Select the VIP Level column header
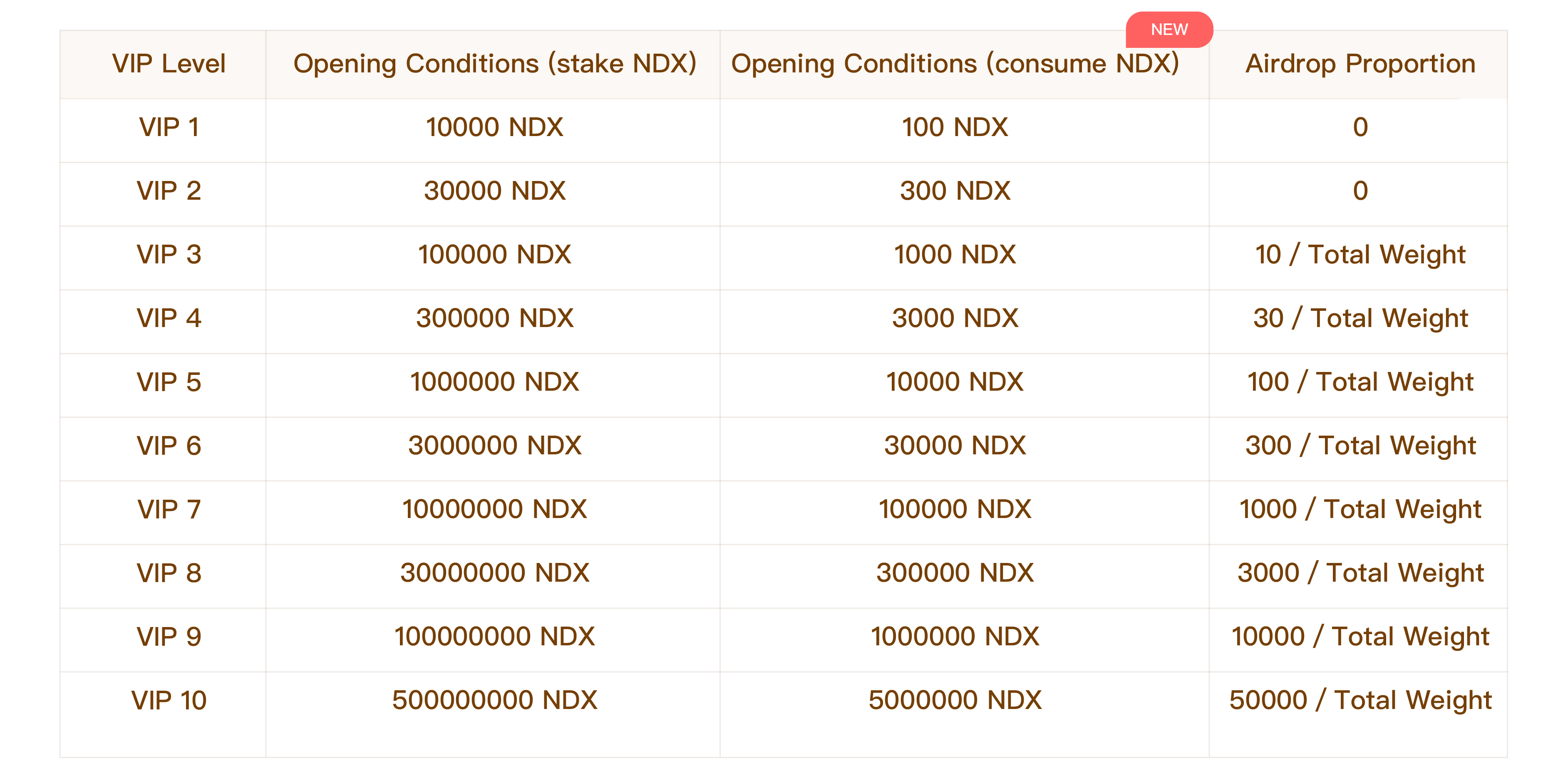Screen dimensions: 1568x766 click(x=169, y=64)
